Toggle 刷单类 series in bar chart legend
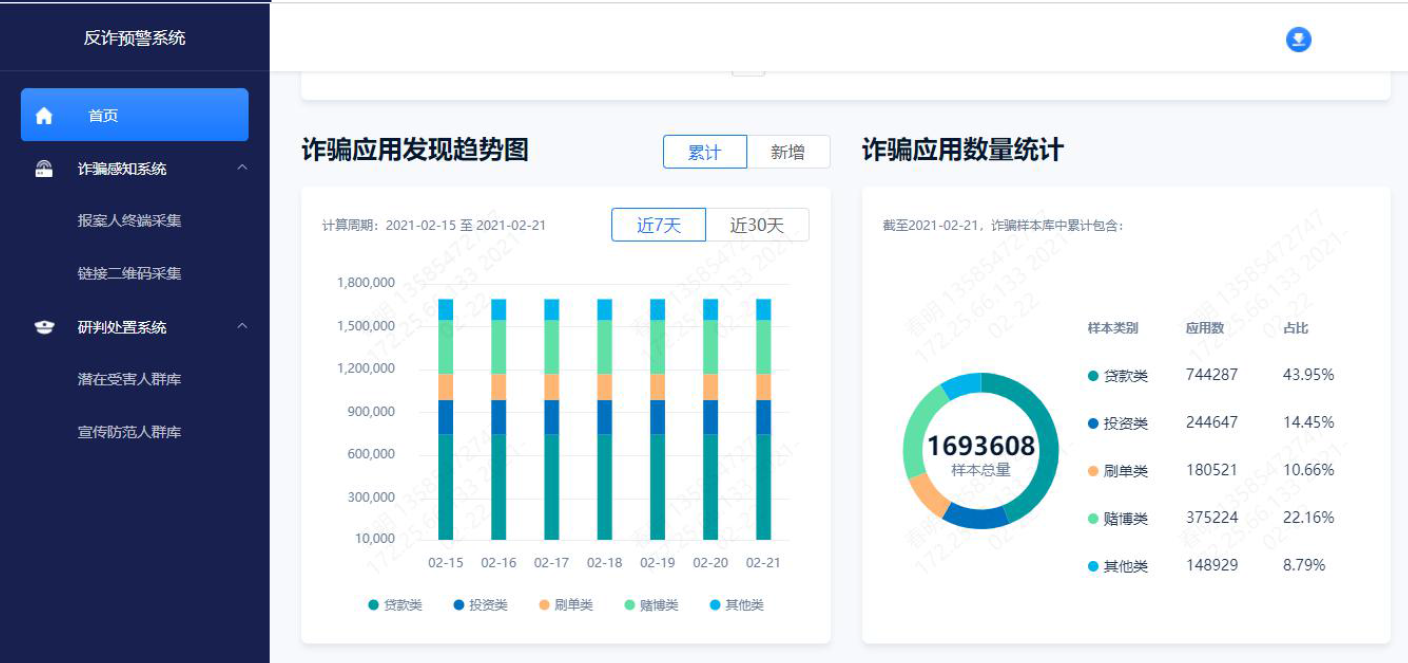The image size is (1408, 663). (x=566, y=605)
